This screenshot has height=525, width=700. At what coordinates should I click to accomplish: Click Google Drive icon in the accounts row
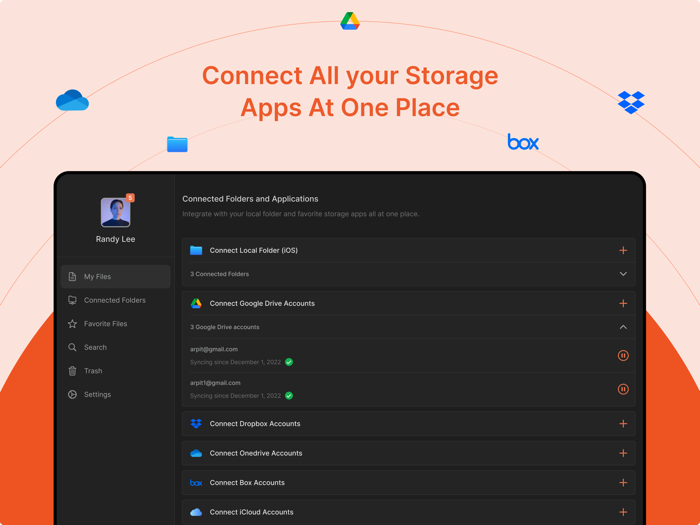(x=196, y=304)
